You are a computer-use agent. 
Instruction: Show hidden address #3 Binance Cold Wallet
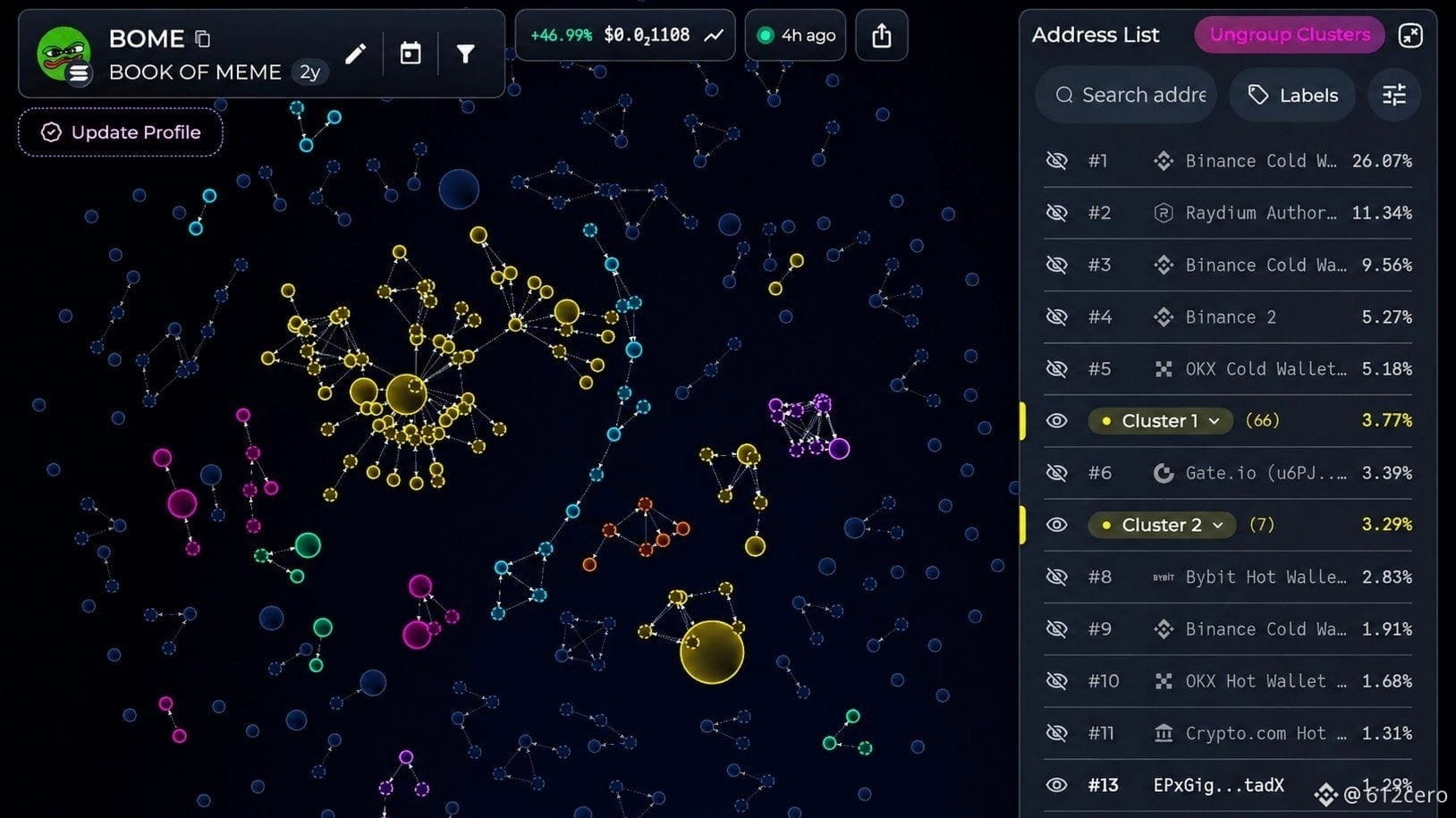(1057, 265)
